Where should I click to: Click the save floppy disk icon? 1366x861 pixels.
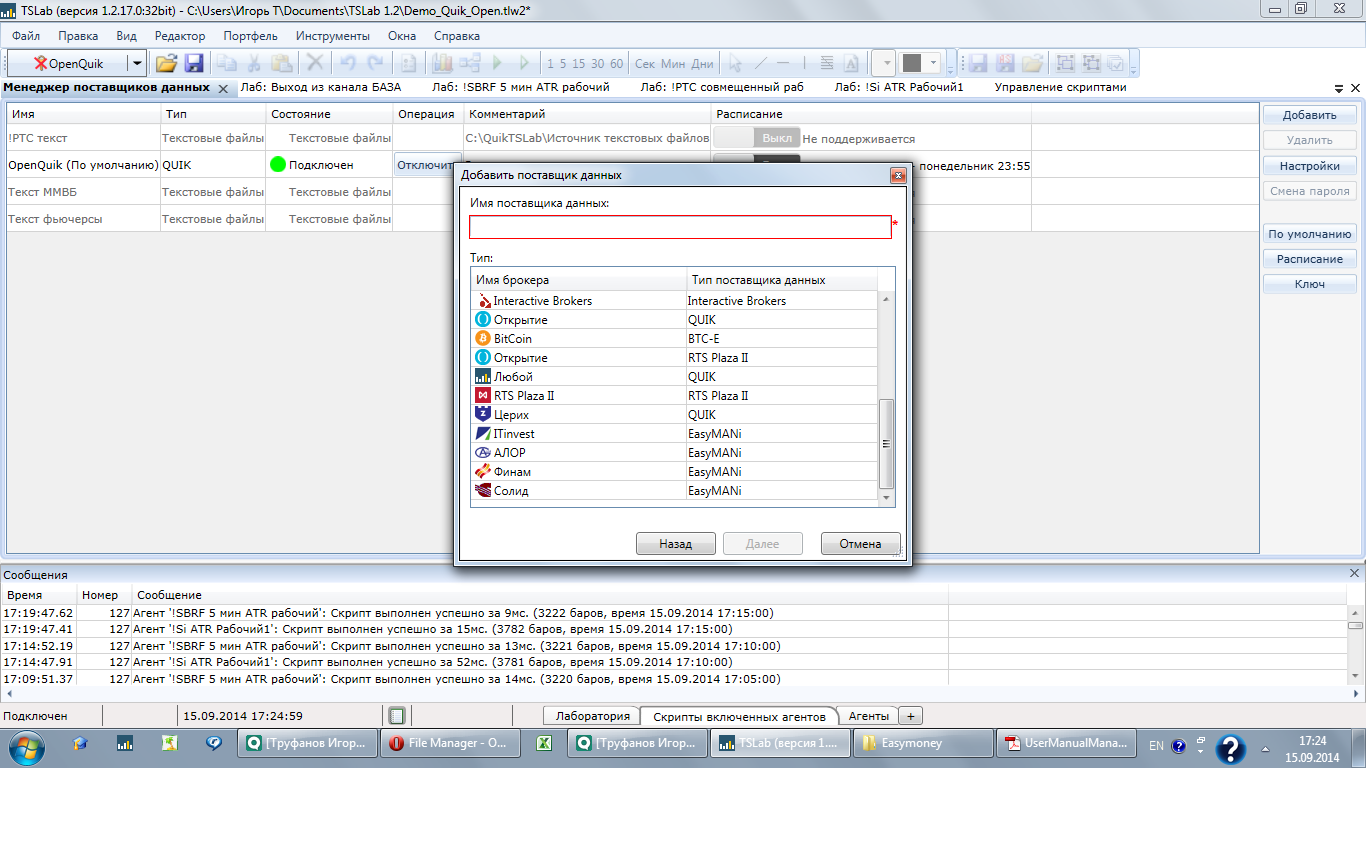coord(194,63)
